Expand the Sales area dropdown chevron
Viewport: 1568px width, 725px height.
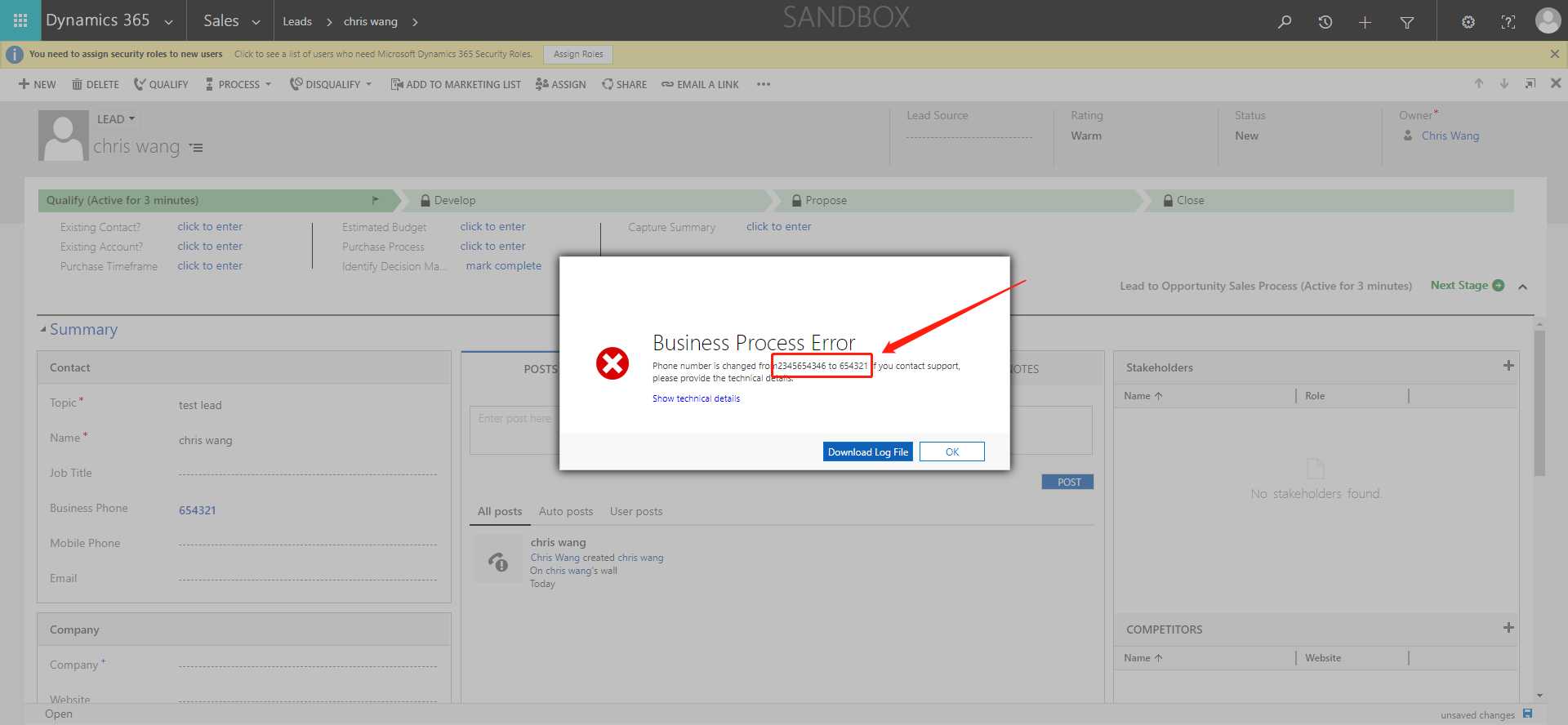(256, 22)
